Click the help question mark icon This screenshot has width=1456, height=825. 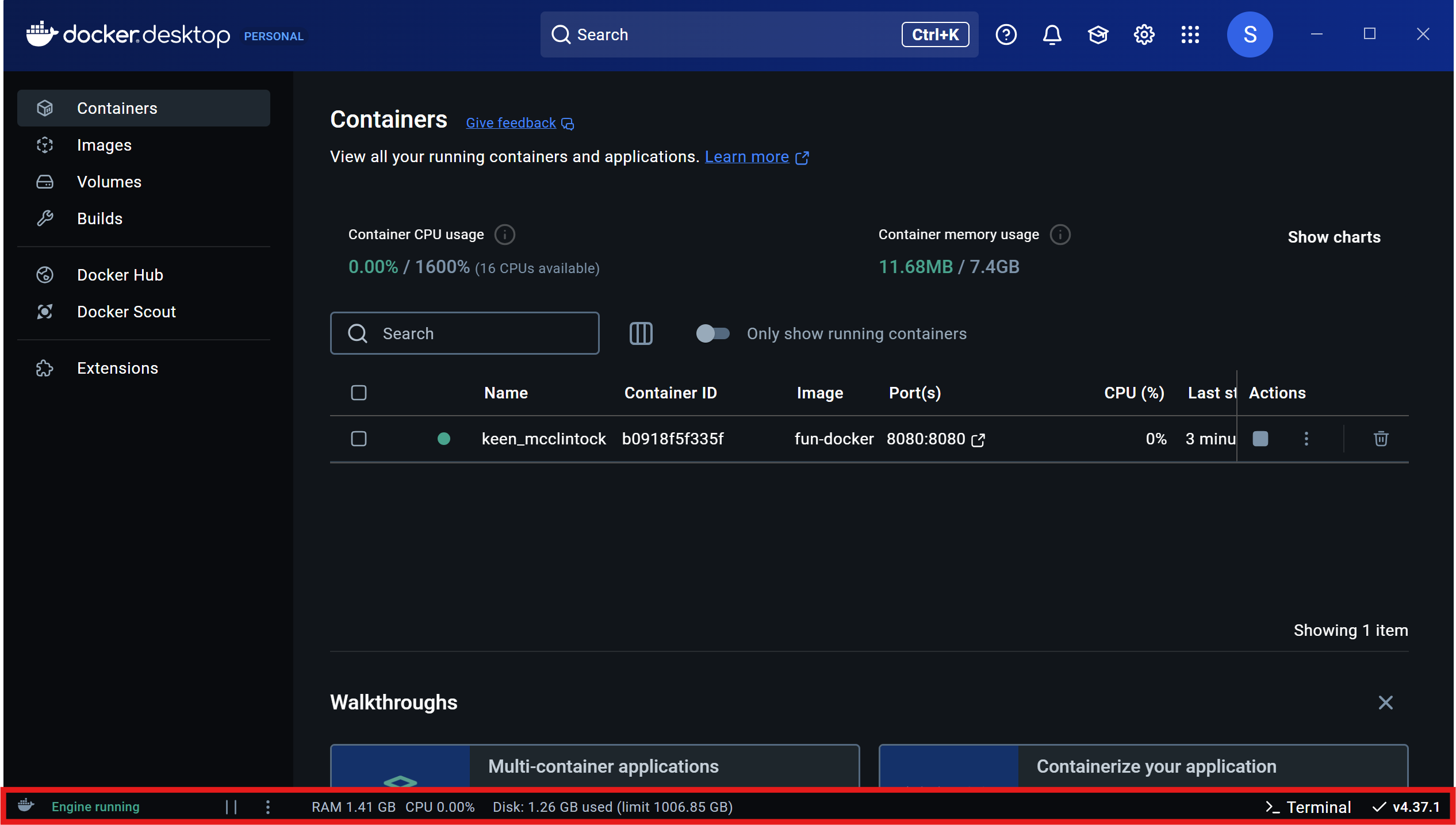(1006, 34)
